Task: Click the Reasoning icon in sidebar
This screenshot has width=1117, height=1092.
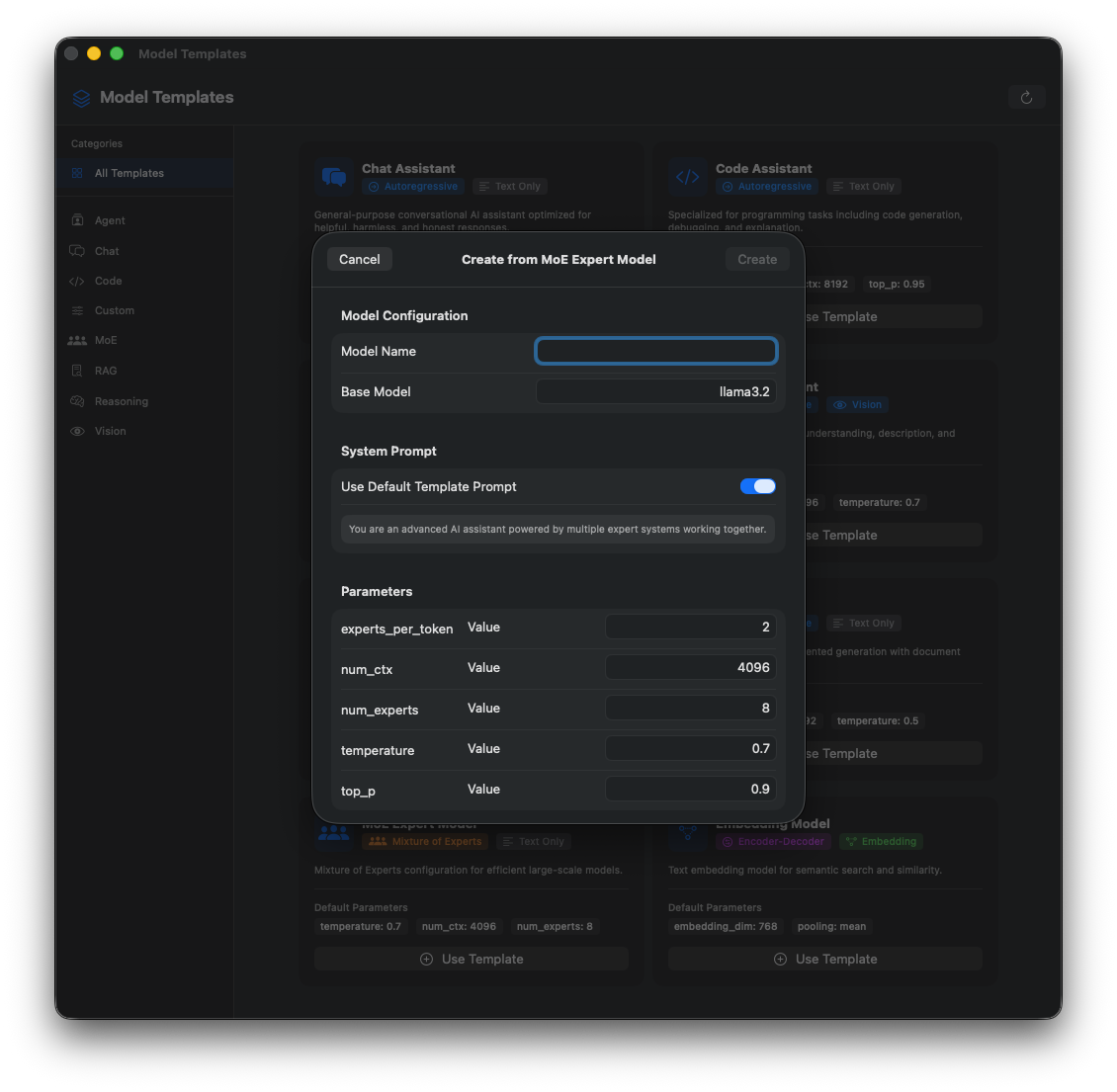Action: 77,401
